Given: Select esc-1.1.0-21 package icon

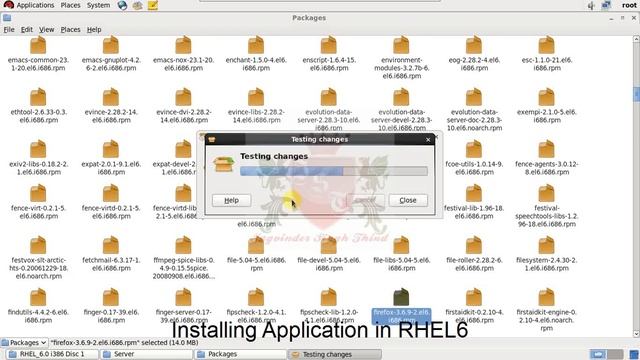Looking at the screenshot, I should [547, 45].
